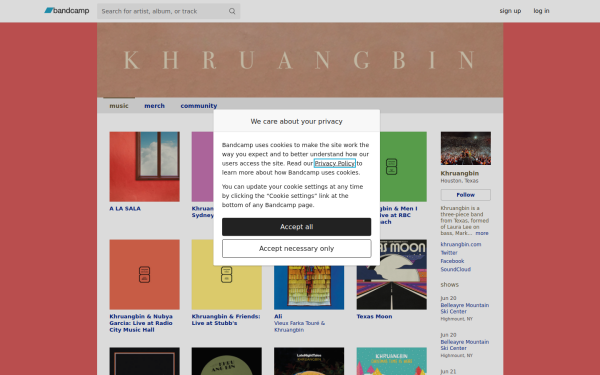Switch to the merch tab
The image size is (600, 375).
[x=154, y=106]
